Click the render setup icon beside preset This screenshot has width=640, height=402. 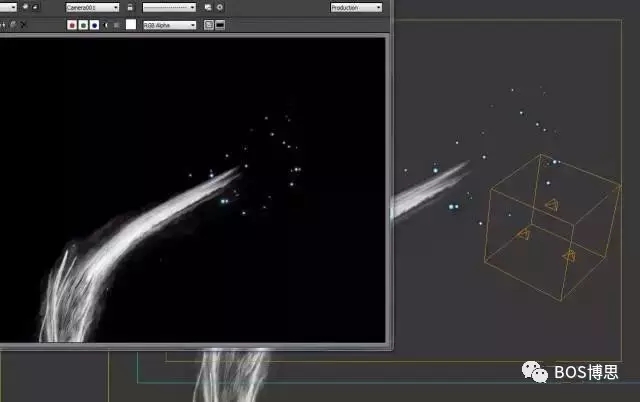(x=208, y=7)
